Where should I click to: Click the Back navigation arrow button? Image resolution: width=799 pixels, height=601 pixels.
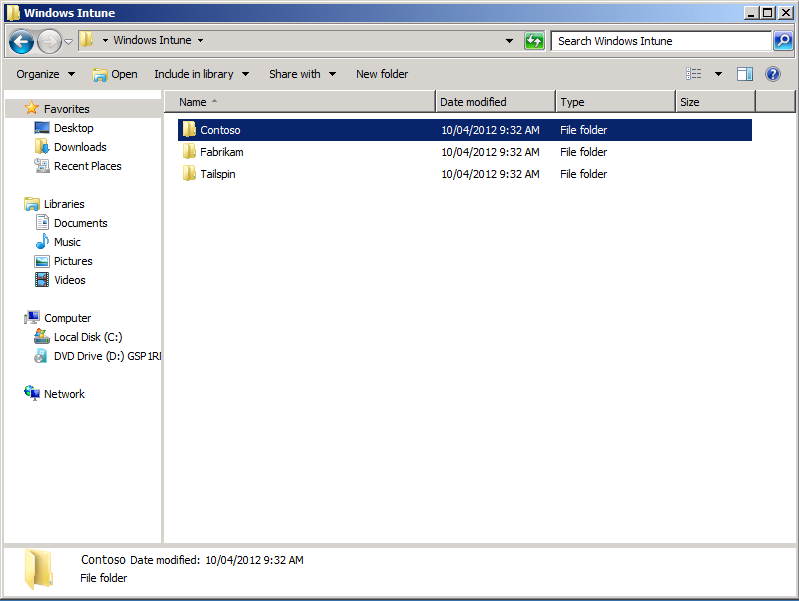pos(21,41)
